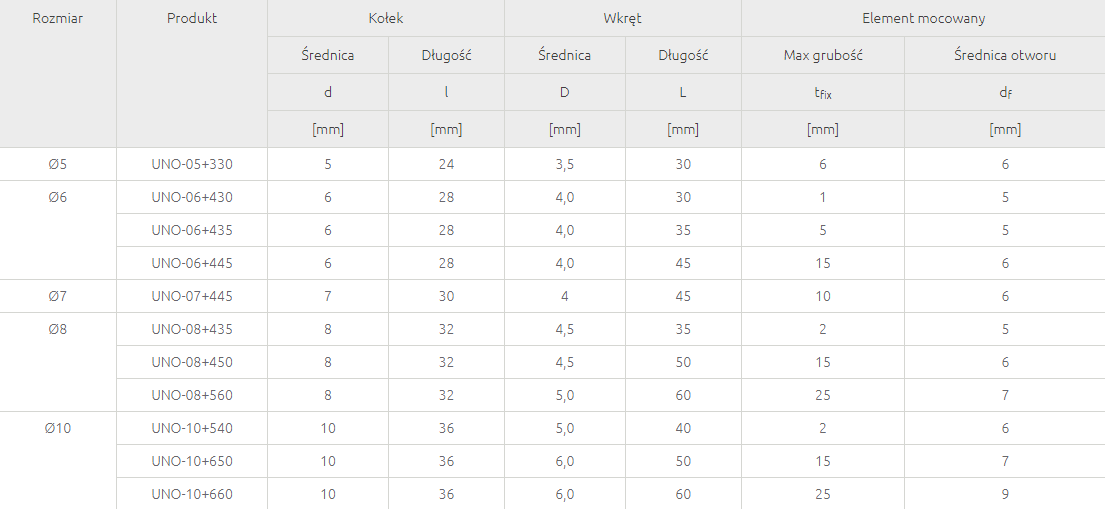The width and height of the screenshot is (1105, 509).
Task: Select the Element mocowany header
Action: [x=923, y=18]
